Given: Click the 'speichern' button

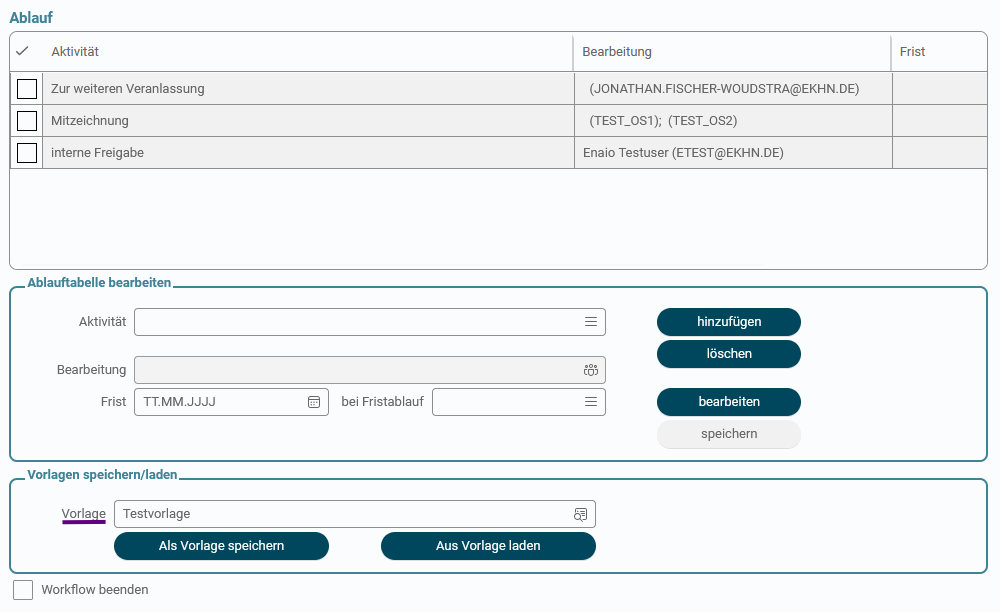Looking at the screenshot, I should pyautogui.click(x=729, y=434).
